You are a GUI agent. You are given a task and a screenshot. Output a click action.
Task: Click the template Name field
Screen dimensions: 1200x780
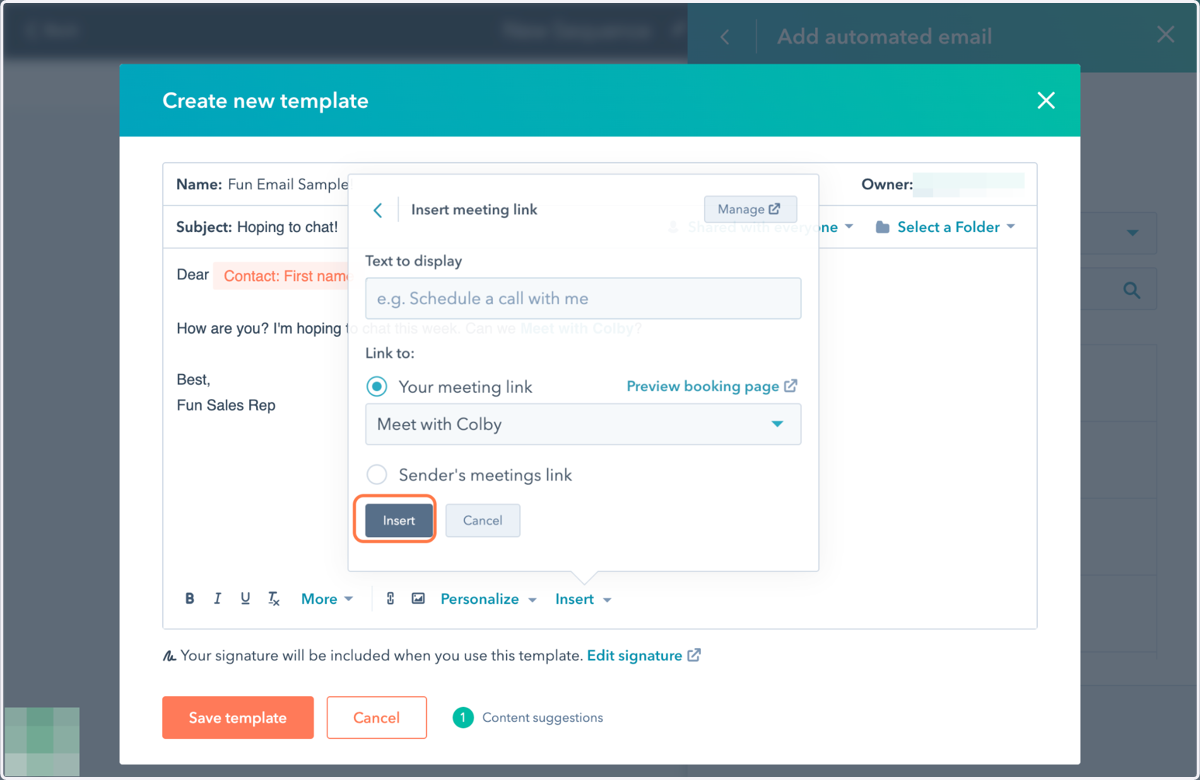262,184
